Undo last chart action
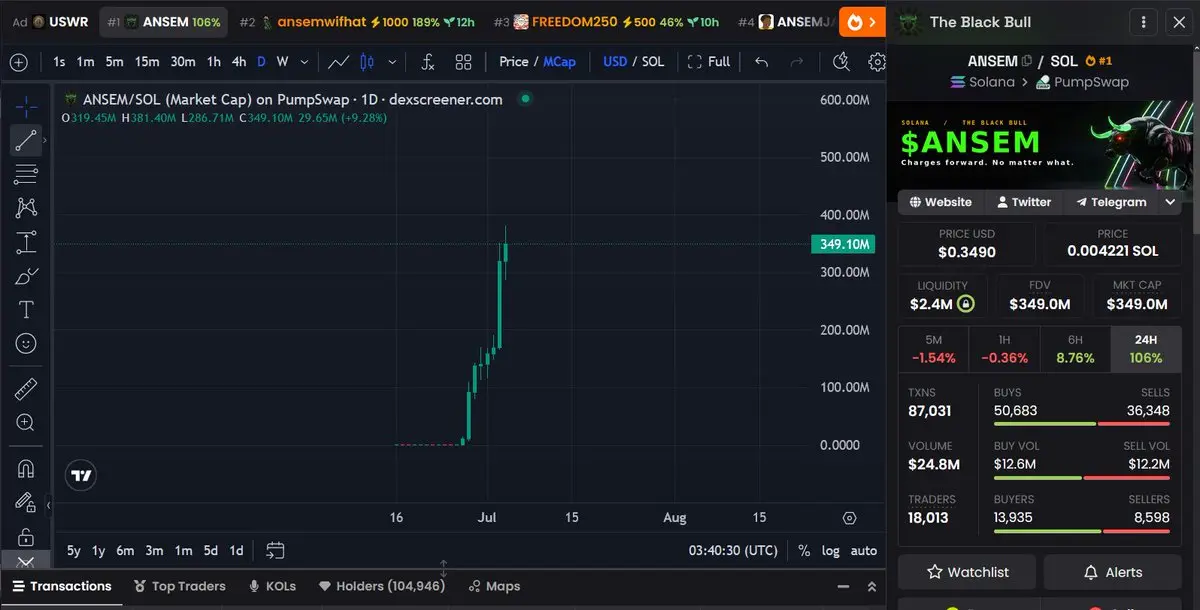This screenshot has height=610, width=1200. coord(762,62)
